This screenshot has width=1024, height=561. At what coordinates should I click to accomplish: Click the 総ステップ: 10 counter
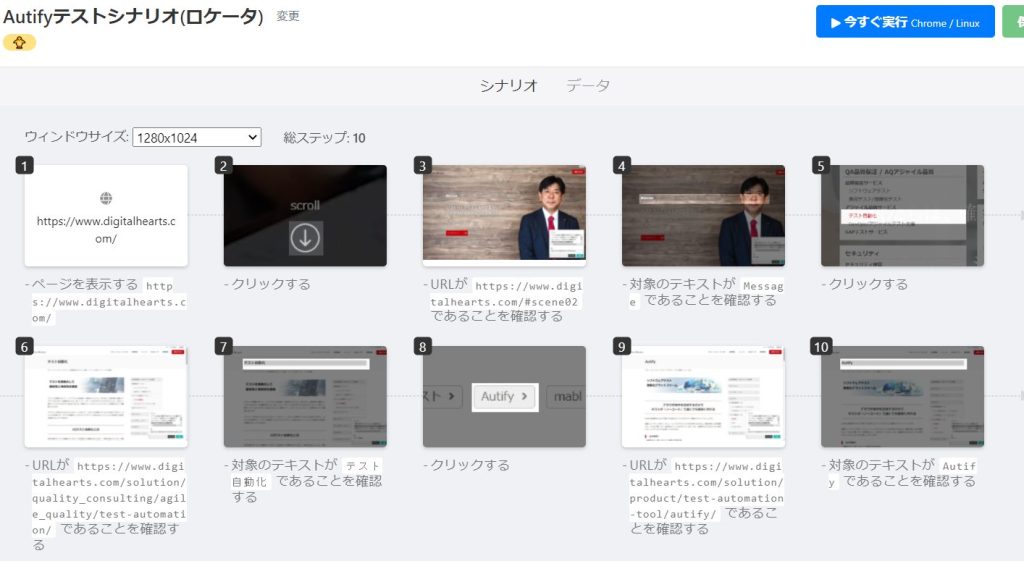pyautogui.click(x=325, y=138)
